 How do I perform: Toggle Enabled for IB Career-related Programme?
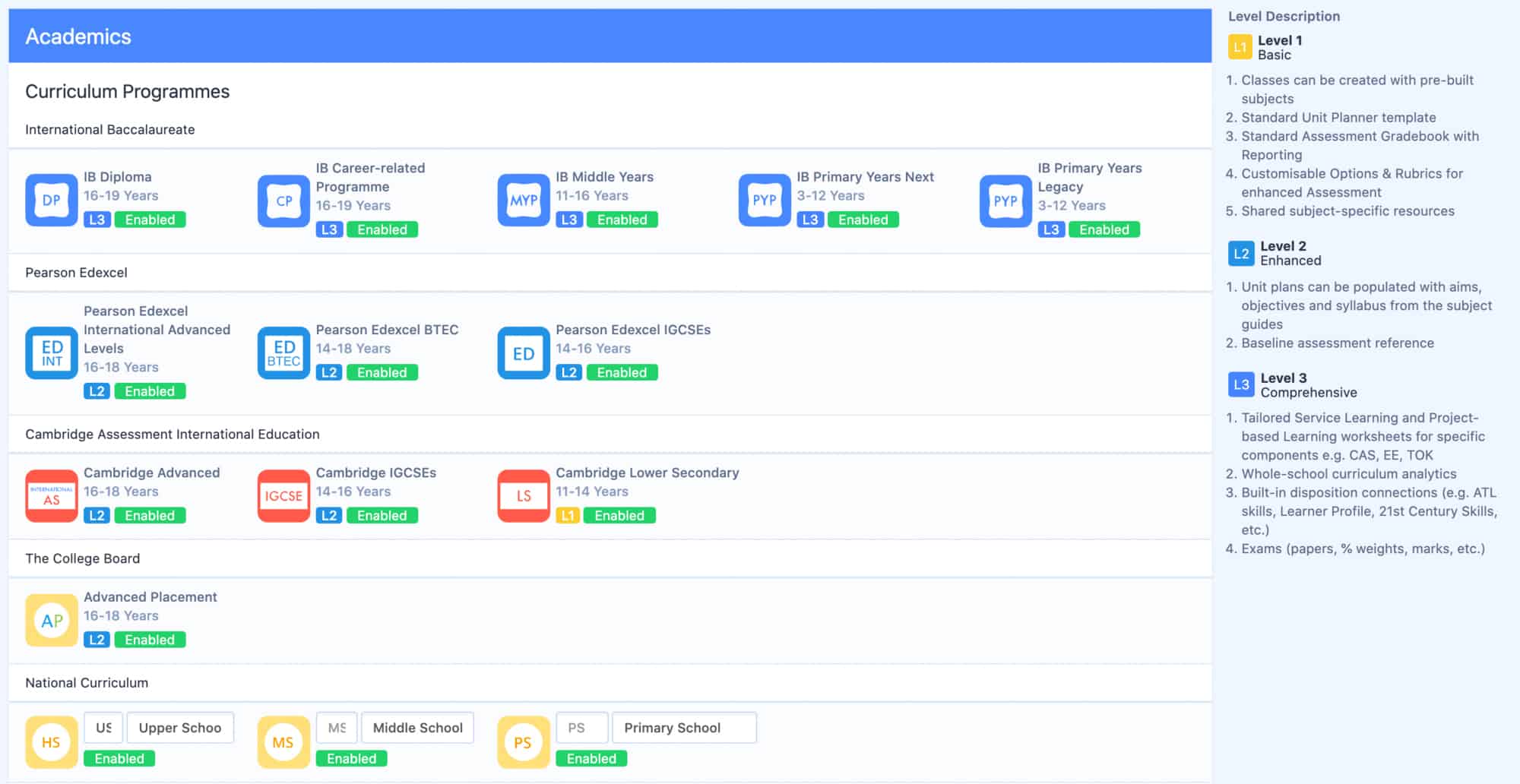[382, 229]
